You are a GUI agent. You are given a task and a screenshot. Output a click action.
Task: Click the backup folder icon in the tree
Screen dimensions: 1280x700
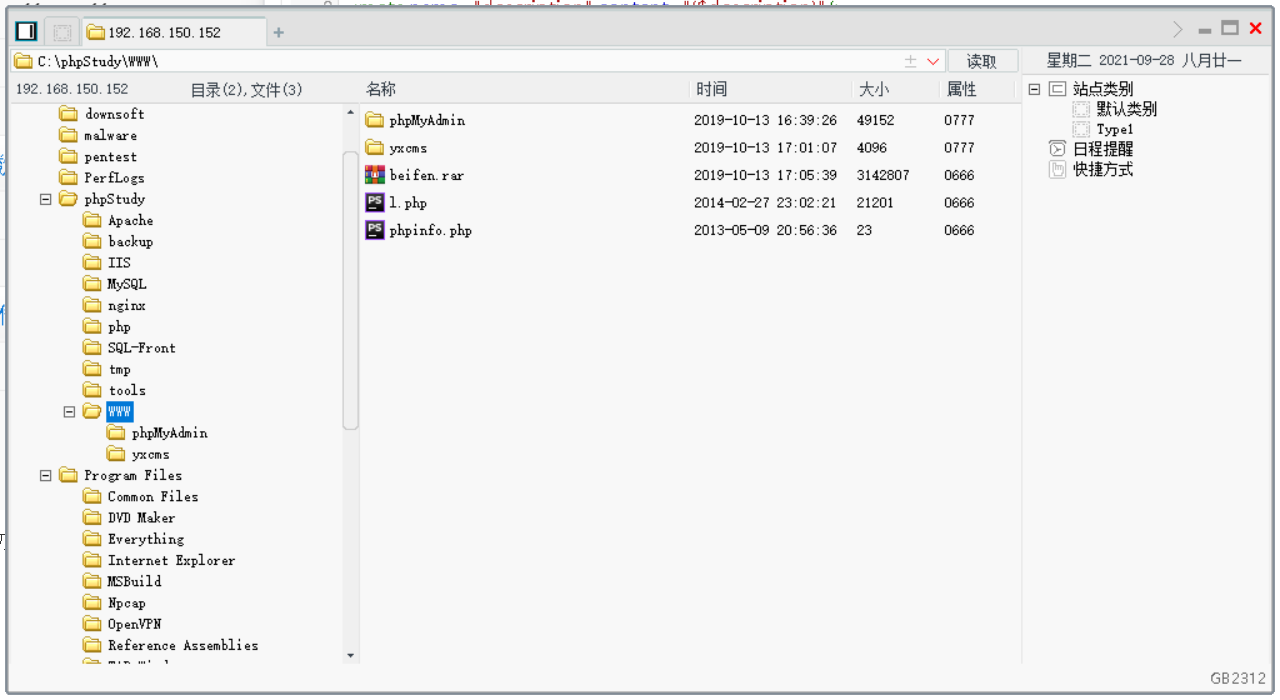[x=92, y=241]
